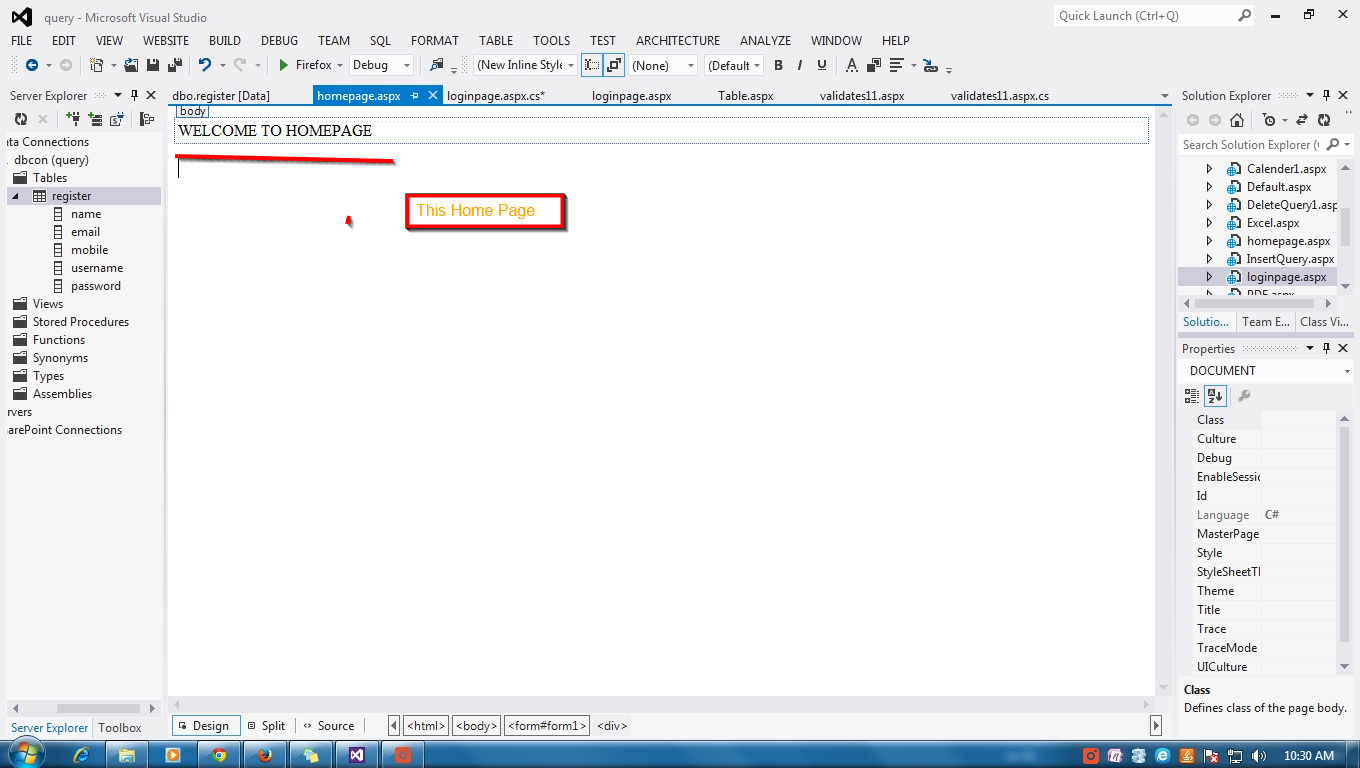Open the document tabs overflow dropdown
This screenshot has height=768, width=1360.
1164,96
